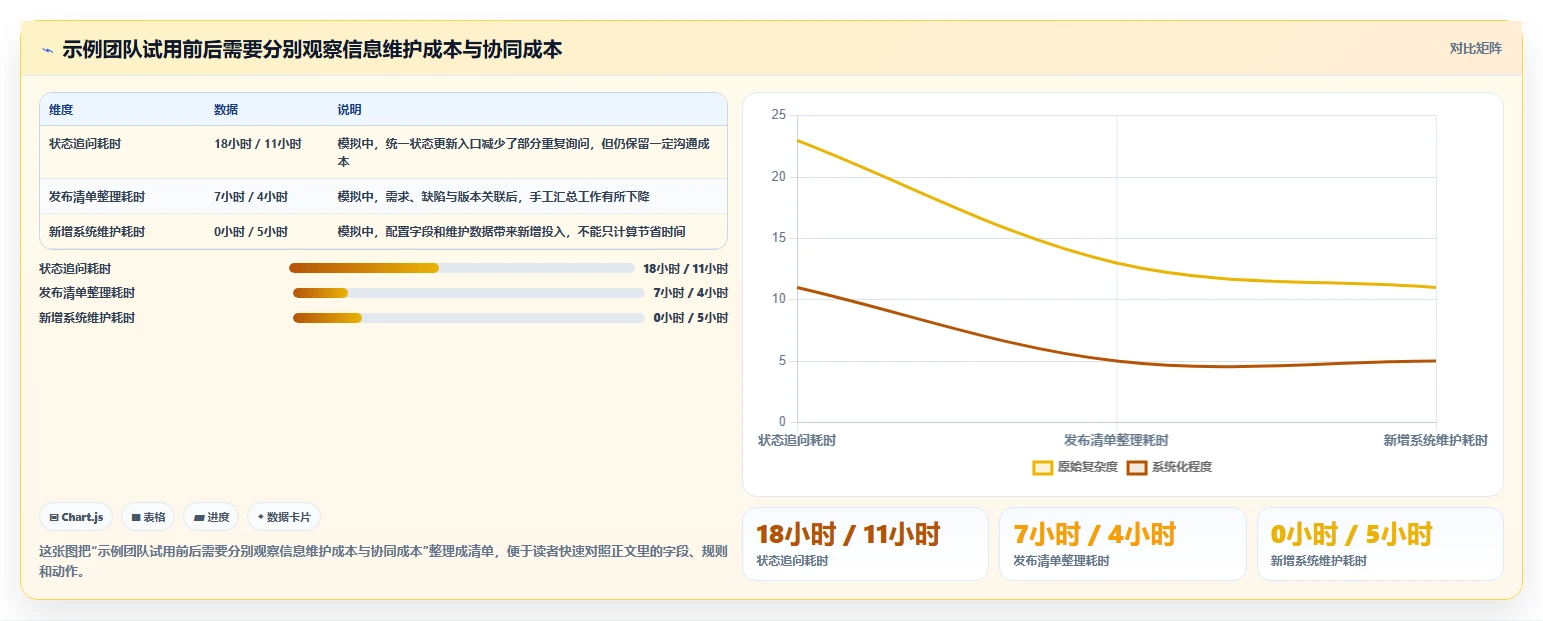Click the 数据卡片 tag chip

(x=284, y=517)
